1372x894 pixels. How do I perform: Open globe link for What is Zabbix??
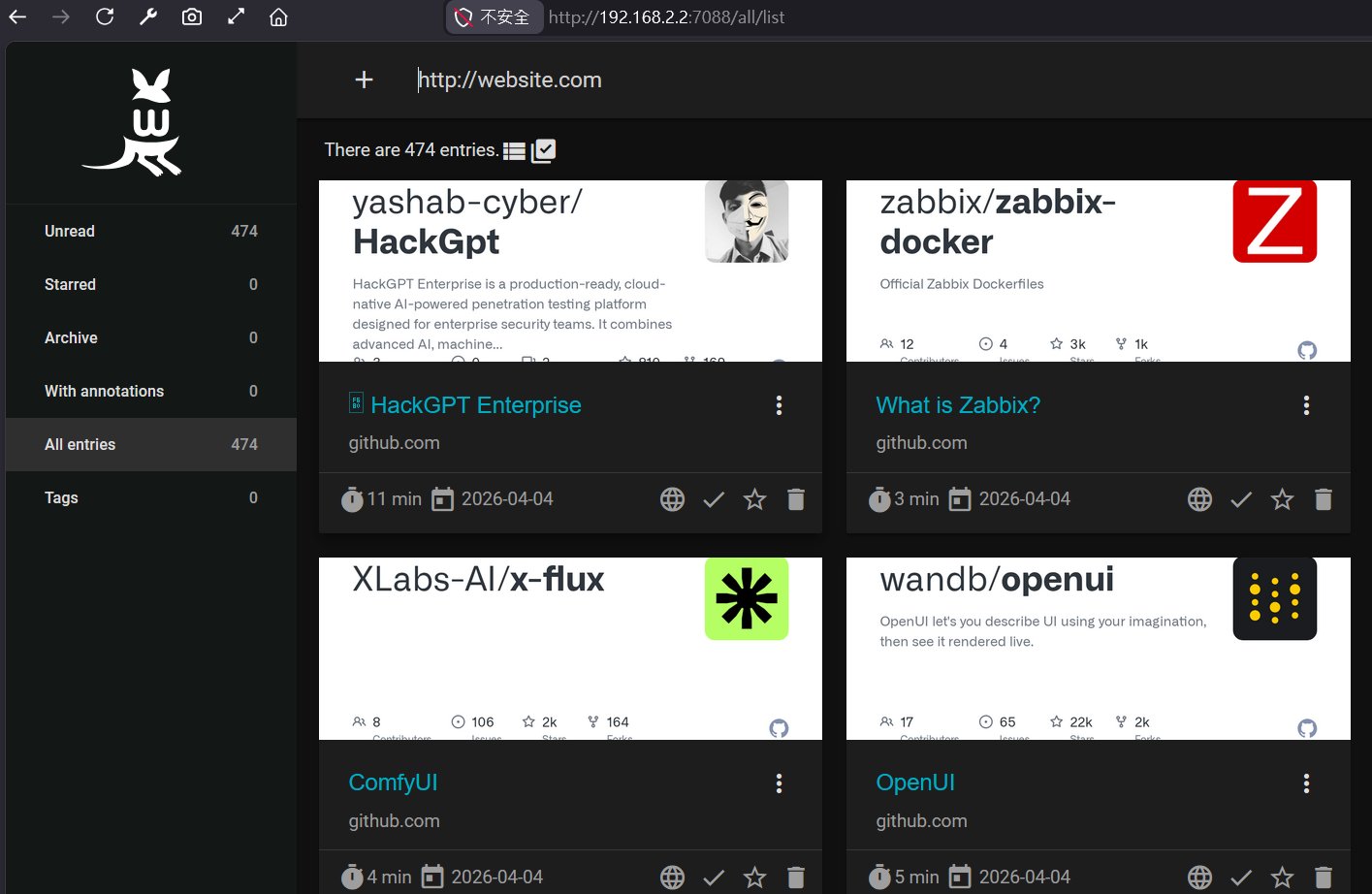(x=1199, y=499)
